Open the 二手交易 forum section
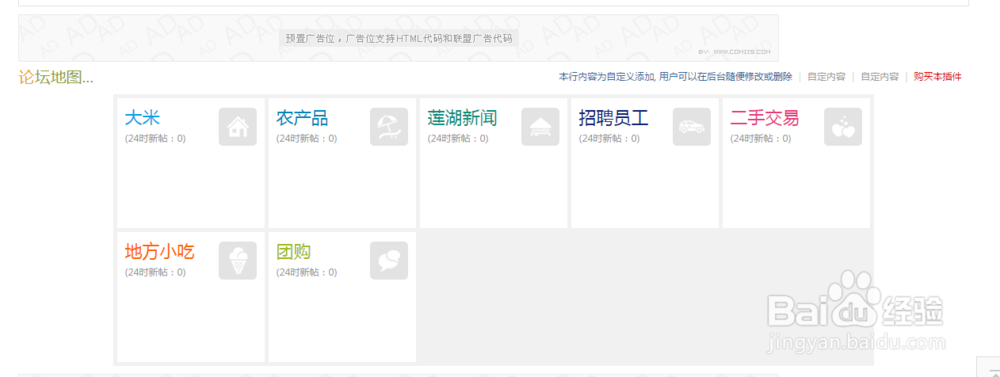Screen dimensions: 1000x377 [x=765, y=118]
